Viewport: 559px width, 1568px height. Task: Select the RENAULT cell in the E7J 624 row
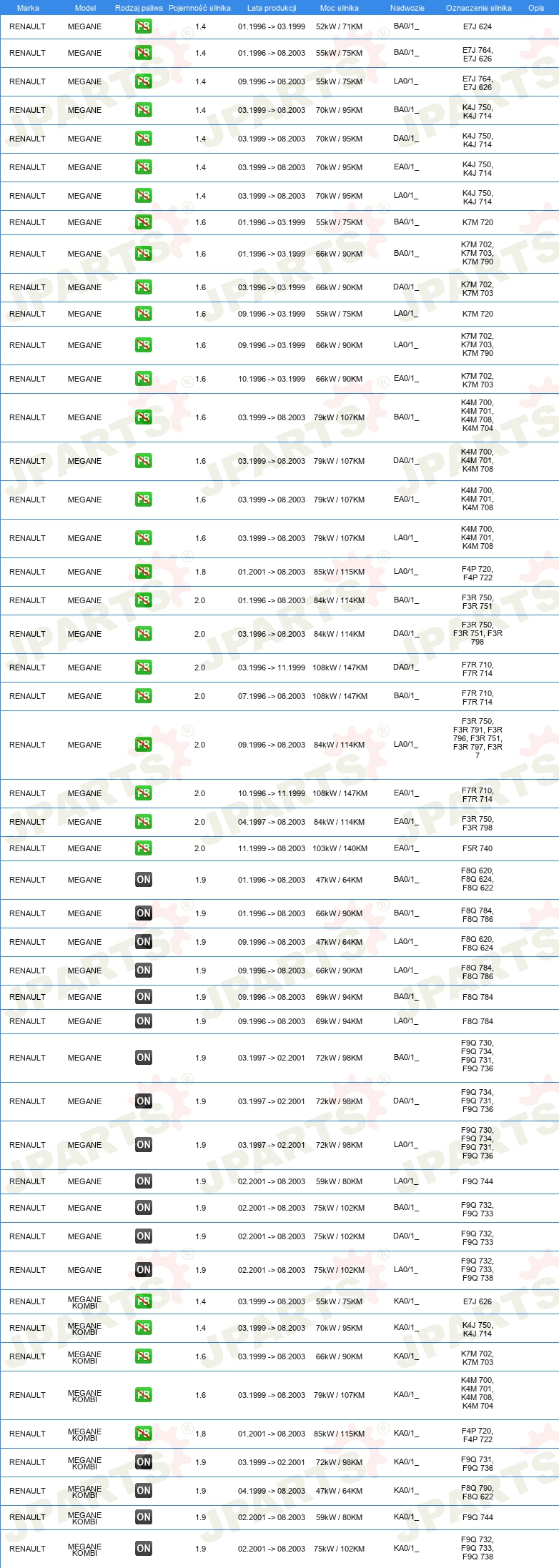tap(27, 26)
